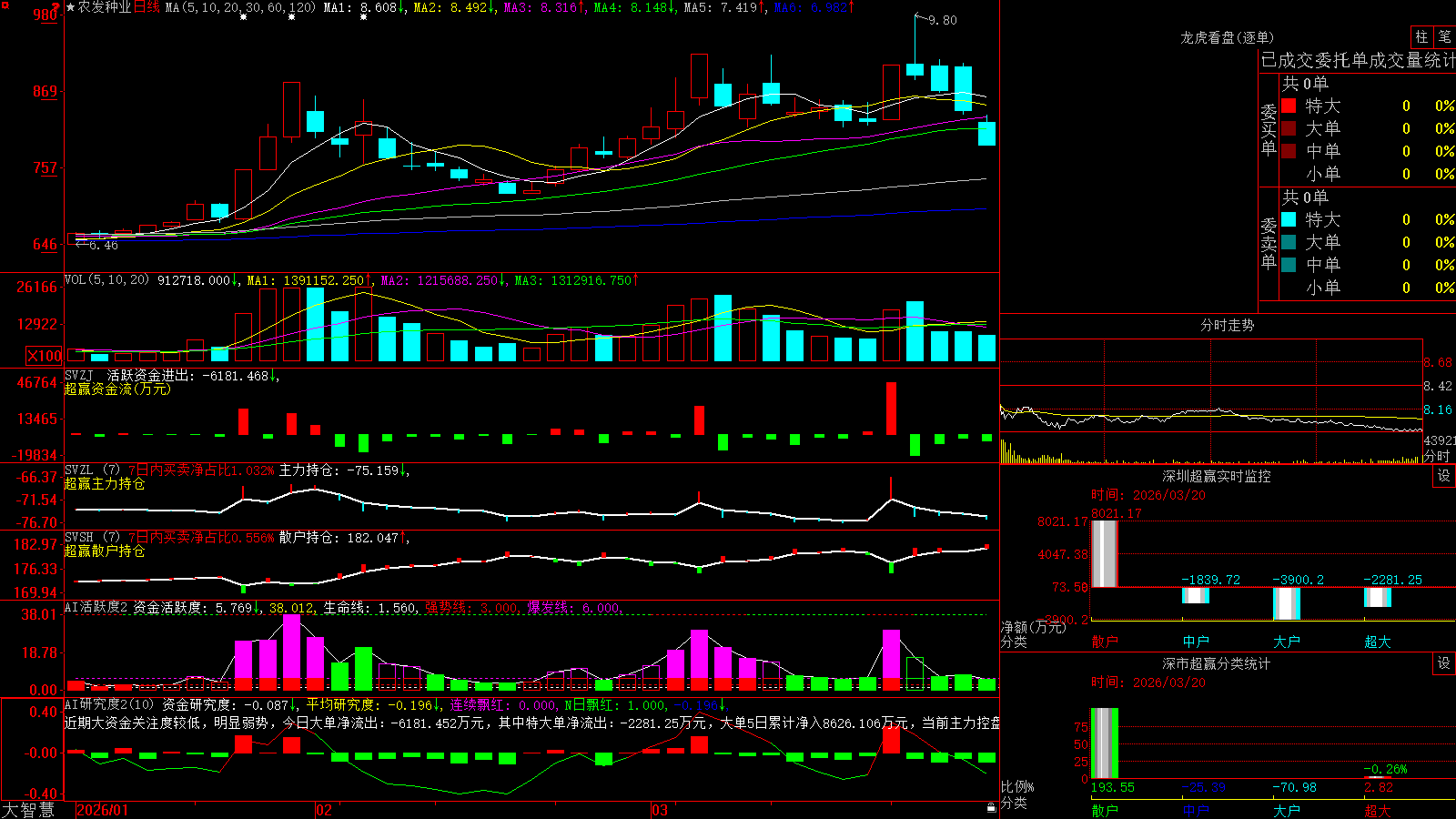Open 设 settings in 深市超赢分类统计
The width and height of the screenshot is (1456, 819).
point(1444,663)
